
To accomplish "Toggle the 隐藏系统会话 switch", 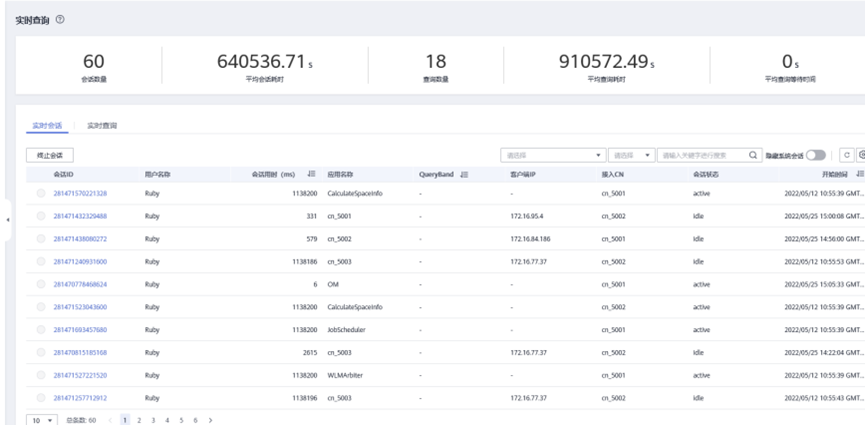I will [816, 155].
